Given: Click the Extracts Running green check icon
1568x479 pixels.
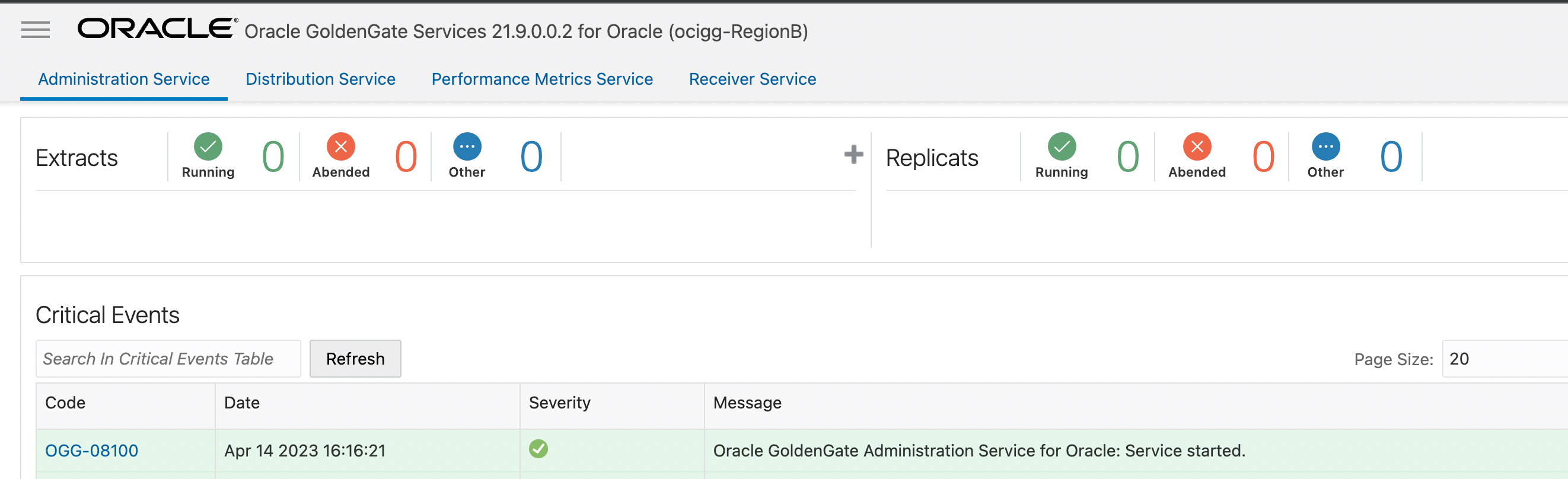Looking at the screenshot, I should point(208,146).
